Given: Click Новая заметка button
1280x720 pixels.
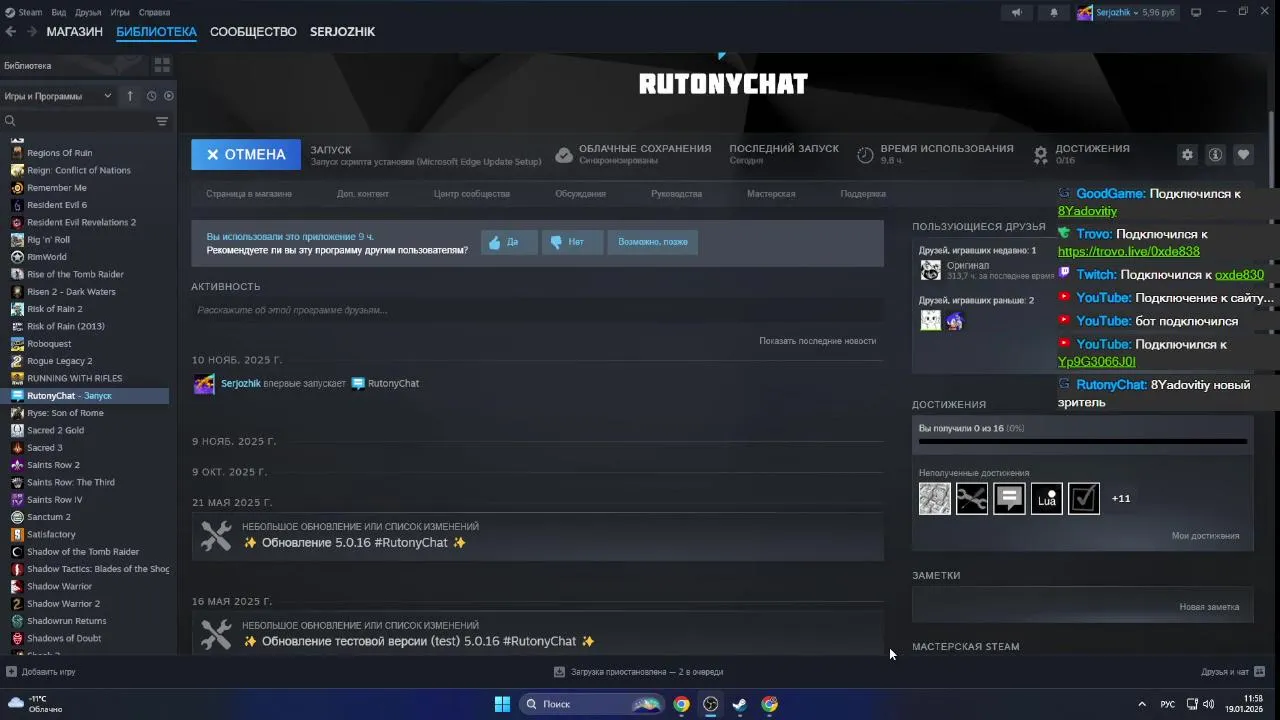Looking at the screenshot, I should click(1209, 607).
